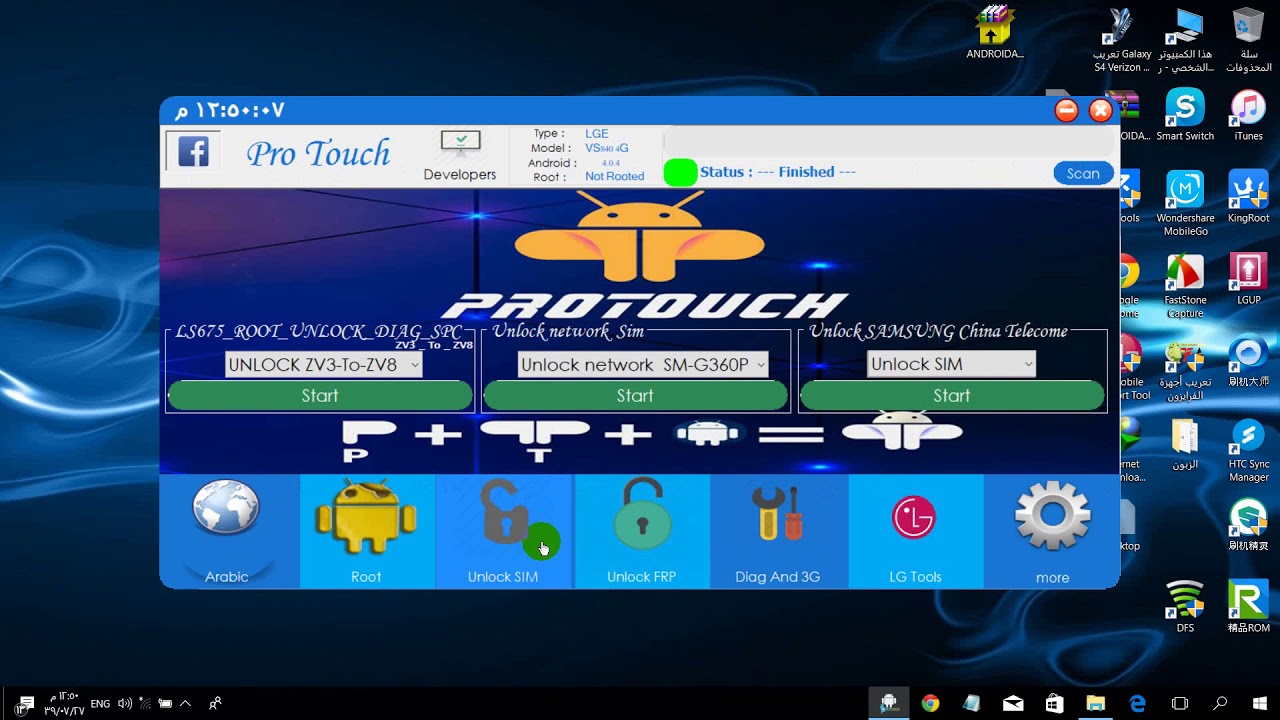This screenshot has height=720, width=1280.
Task: Open the Developers monitor icon
Action: point(460,144)
